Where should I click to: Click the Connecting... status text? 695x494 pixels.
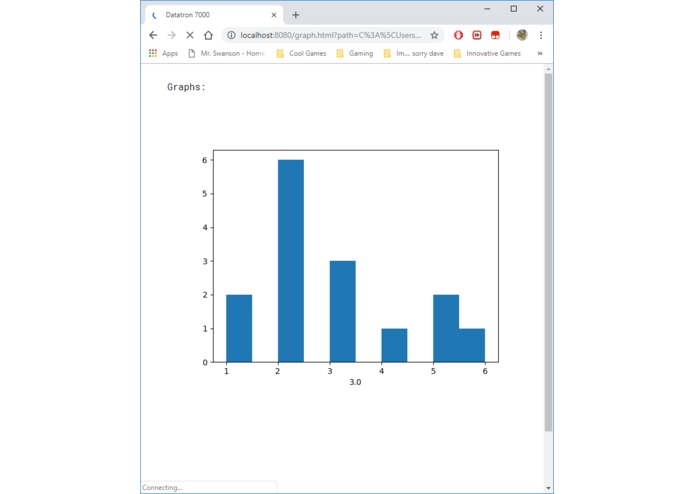(x=162, y=487)
